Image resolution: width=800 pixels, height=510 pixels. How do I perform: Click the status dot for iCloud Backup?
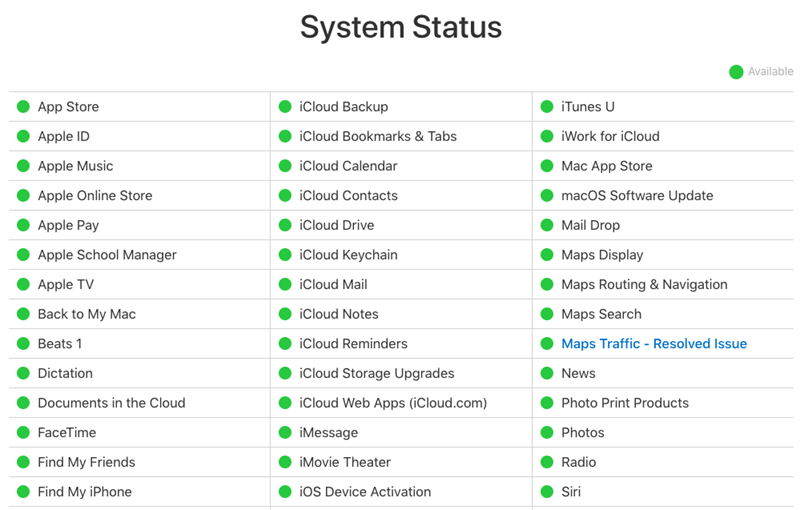click(x=285, y=107)
